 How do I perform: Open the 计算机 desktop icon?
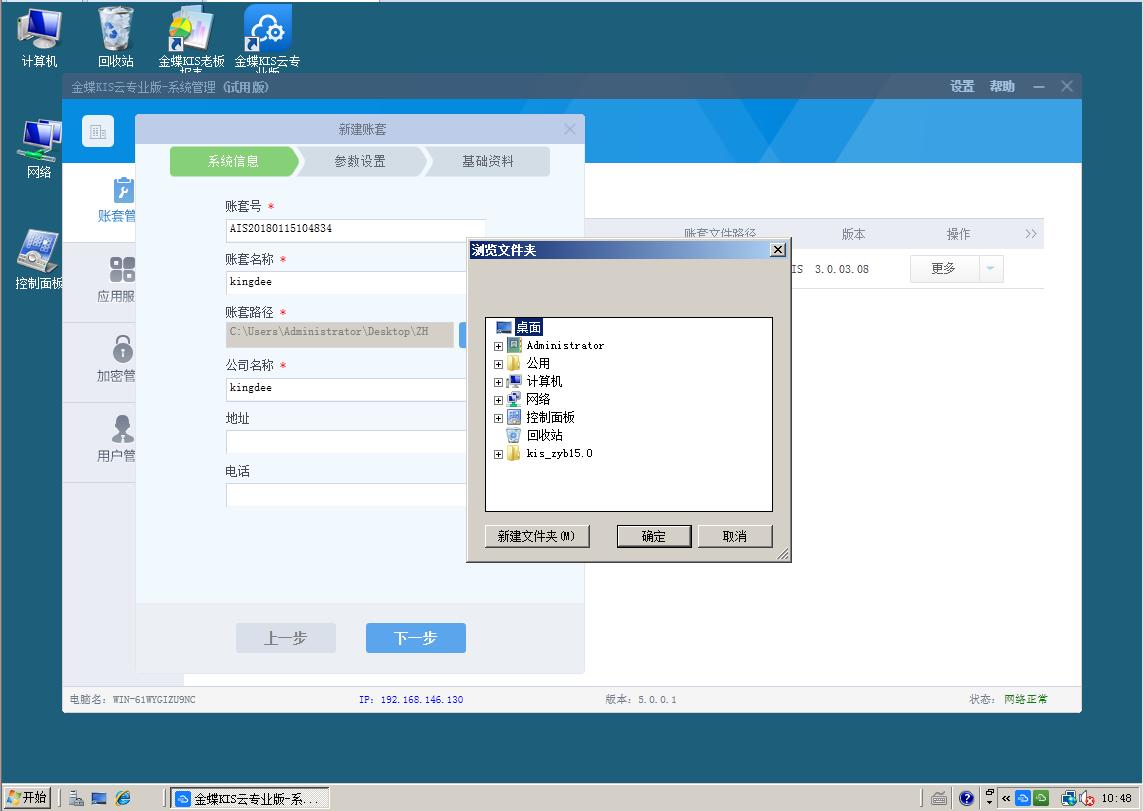click(39, 36)
